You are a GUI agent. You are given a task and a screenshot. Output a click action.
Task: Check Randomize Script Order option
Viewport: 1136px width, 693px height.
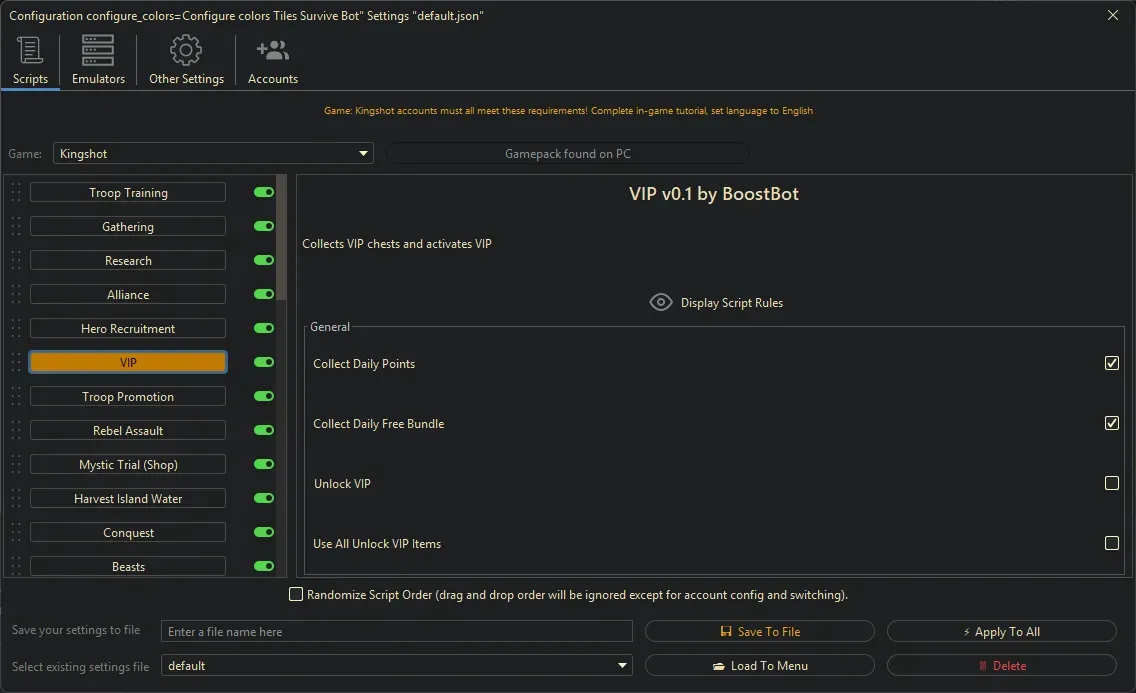point(296,595)
